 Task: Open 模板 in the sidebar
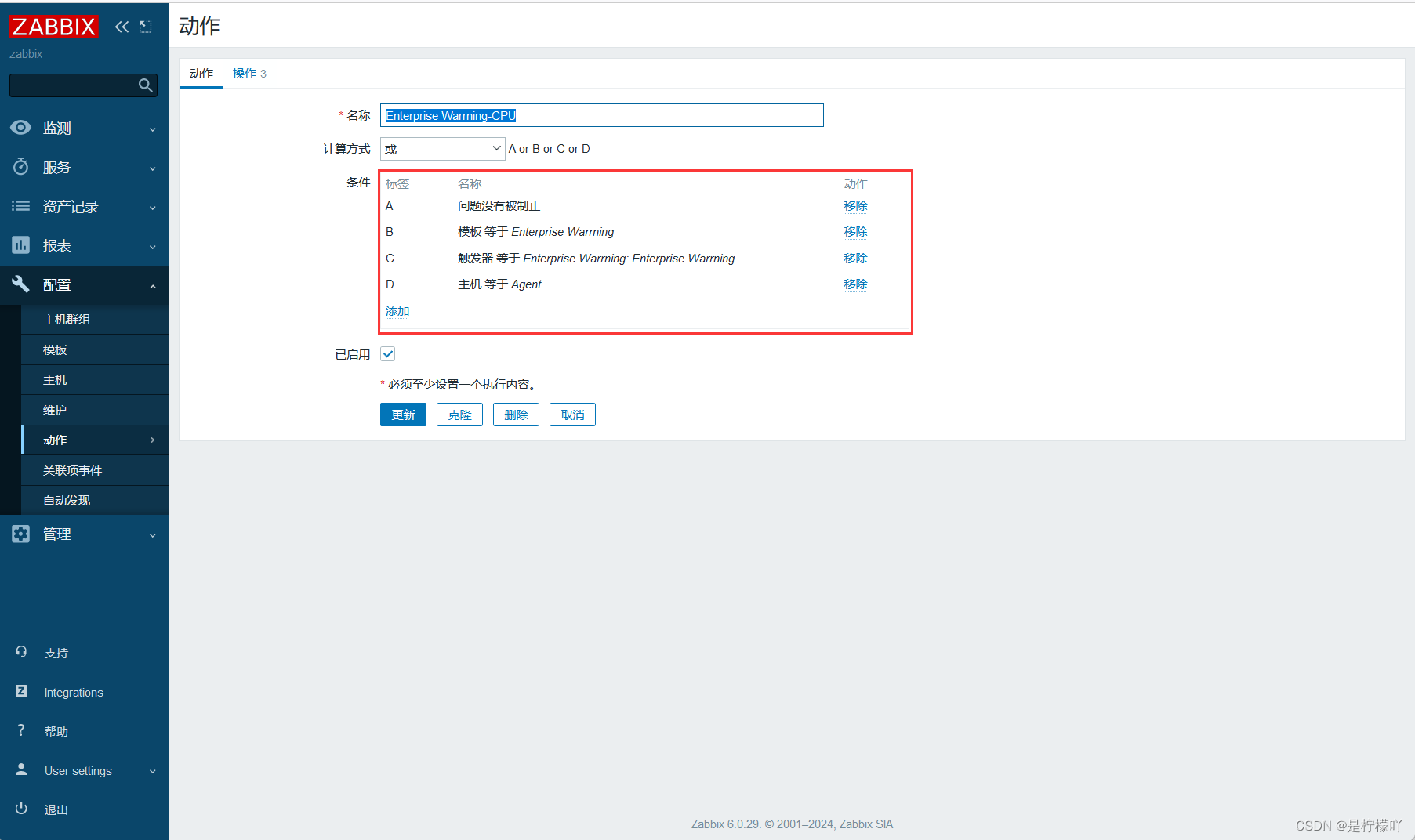(95, 349)
